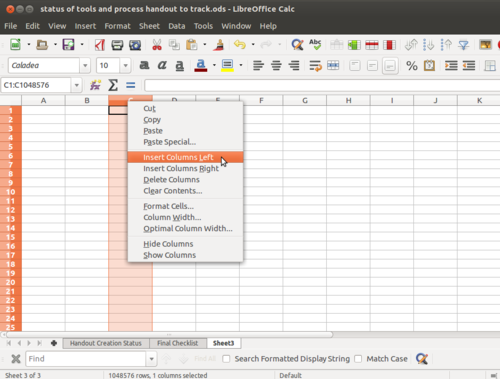
Task: Click the Sort icon
Action: pyautogui.click(x=411, y=45)
